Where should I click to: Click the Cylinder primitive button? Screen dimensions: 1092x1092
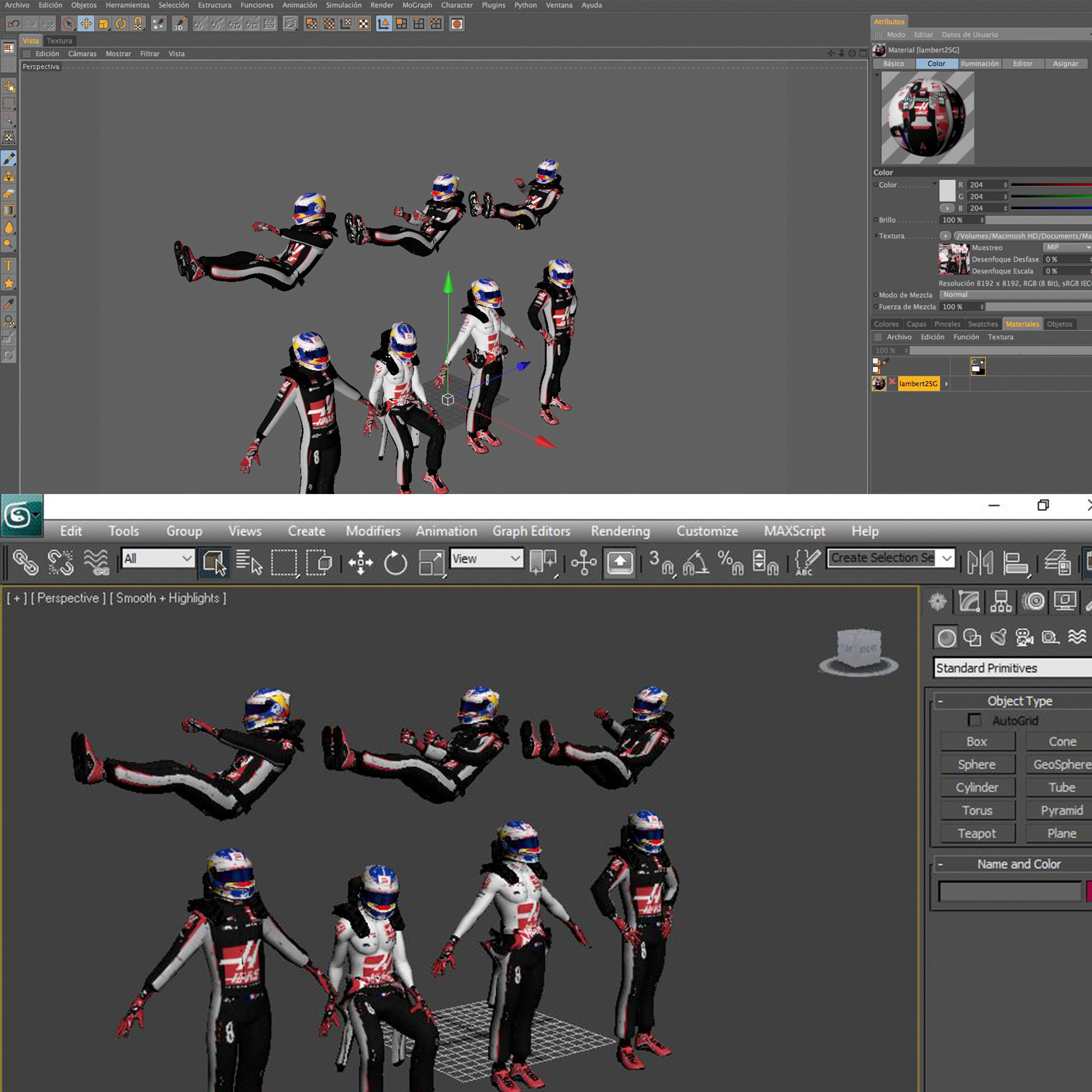pos(977,788)
